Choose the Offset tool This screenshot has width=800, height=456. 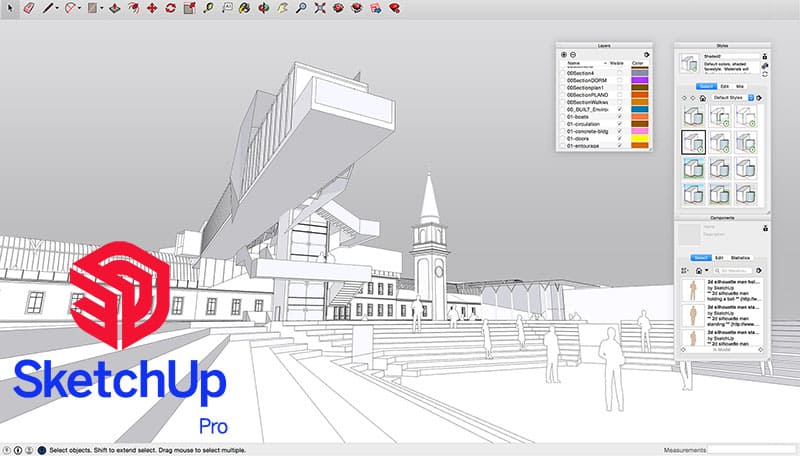click(133, 8)
